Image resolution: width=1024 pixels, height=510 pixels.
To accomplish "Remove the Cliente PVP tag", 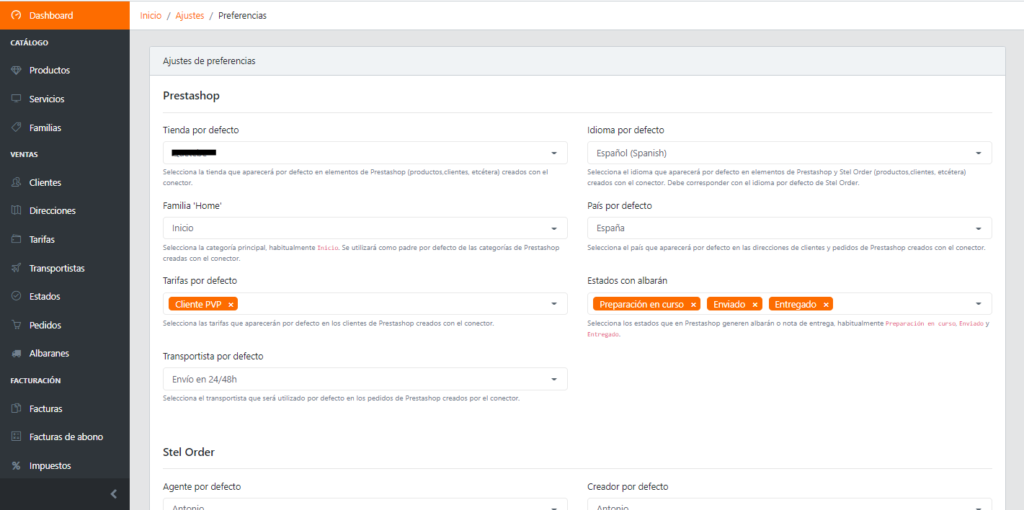I will pyautogui.click(x=231, y=304).
